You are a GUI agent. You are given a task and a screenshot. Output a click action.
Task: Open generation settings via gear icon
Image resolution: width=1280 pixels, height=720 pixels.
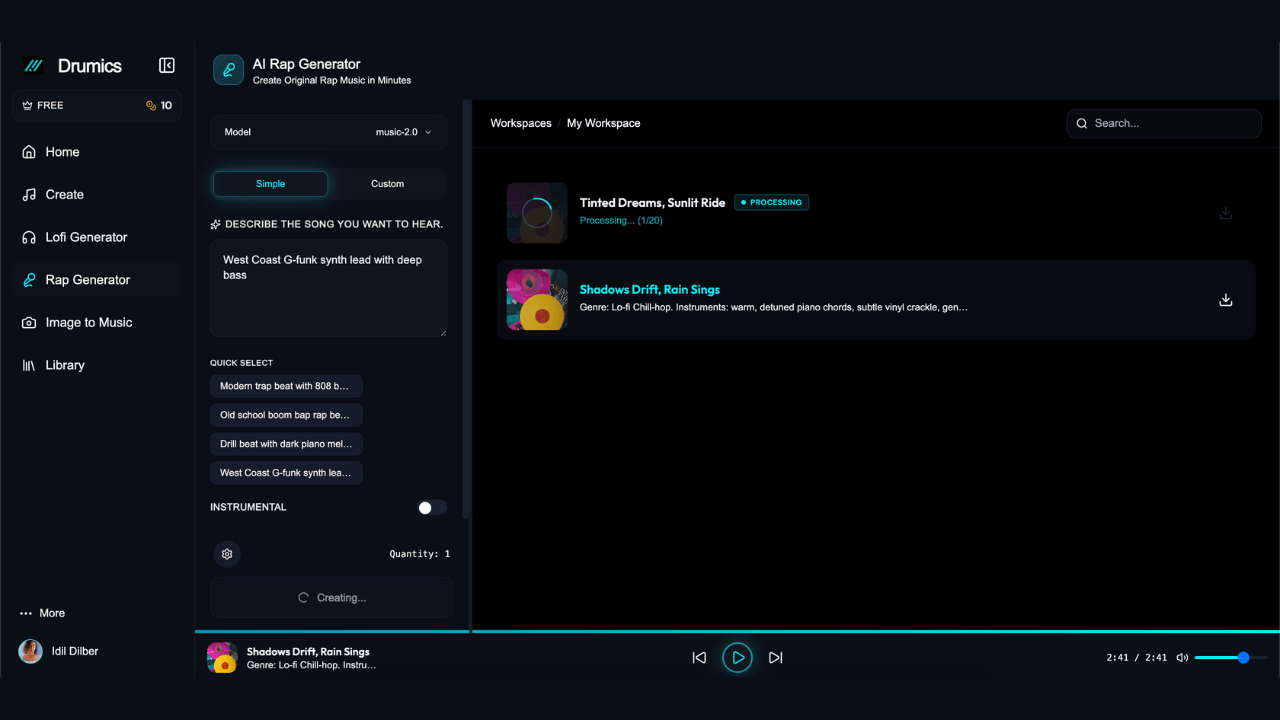(226, 553)
